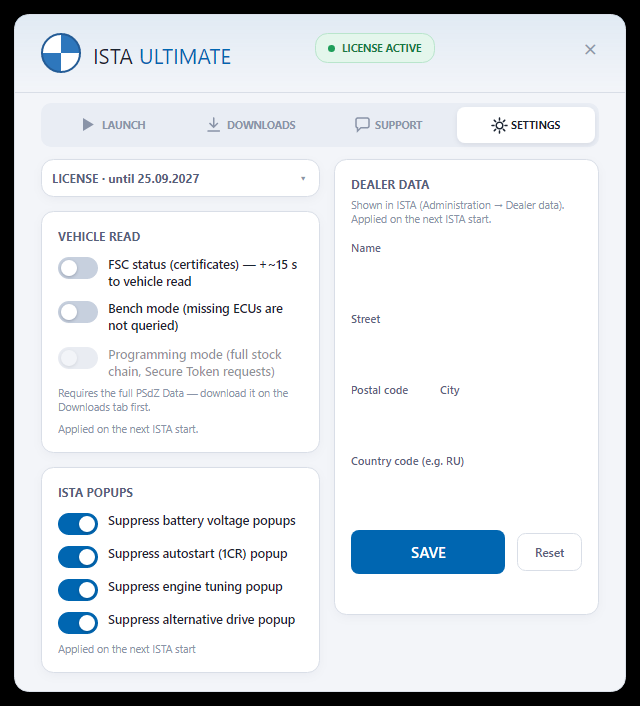
Task: Expand the License until 25.09.2027 dropdown
Action: [180, 178]
